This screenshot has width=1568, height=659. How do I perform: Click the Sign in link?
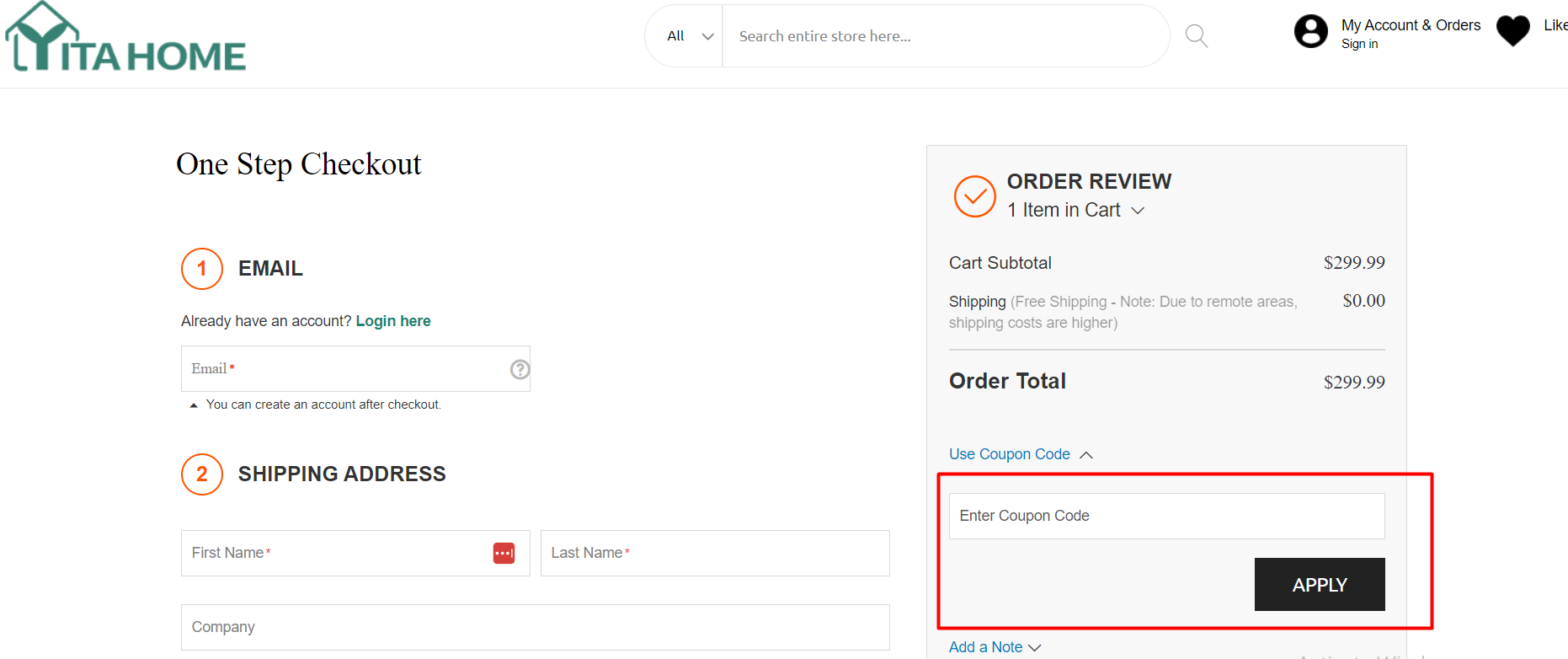click(x=1359, y=44)
